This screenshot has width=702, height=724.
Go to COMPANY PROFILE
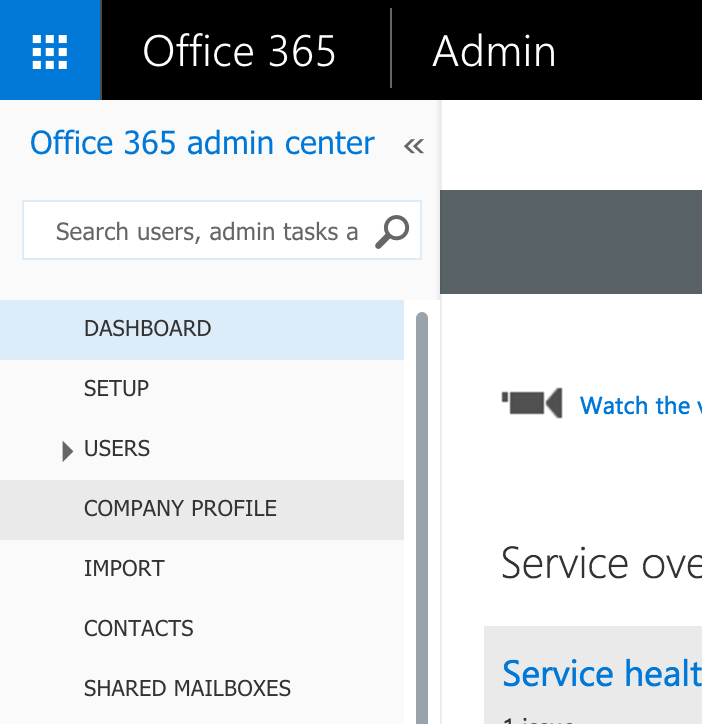tap(202, 509)
